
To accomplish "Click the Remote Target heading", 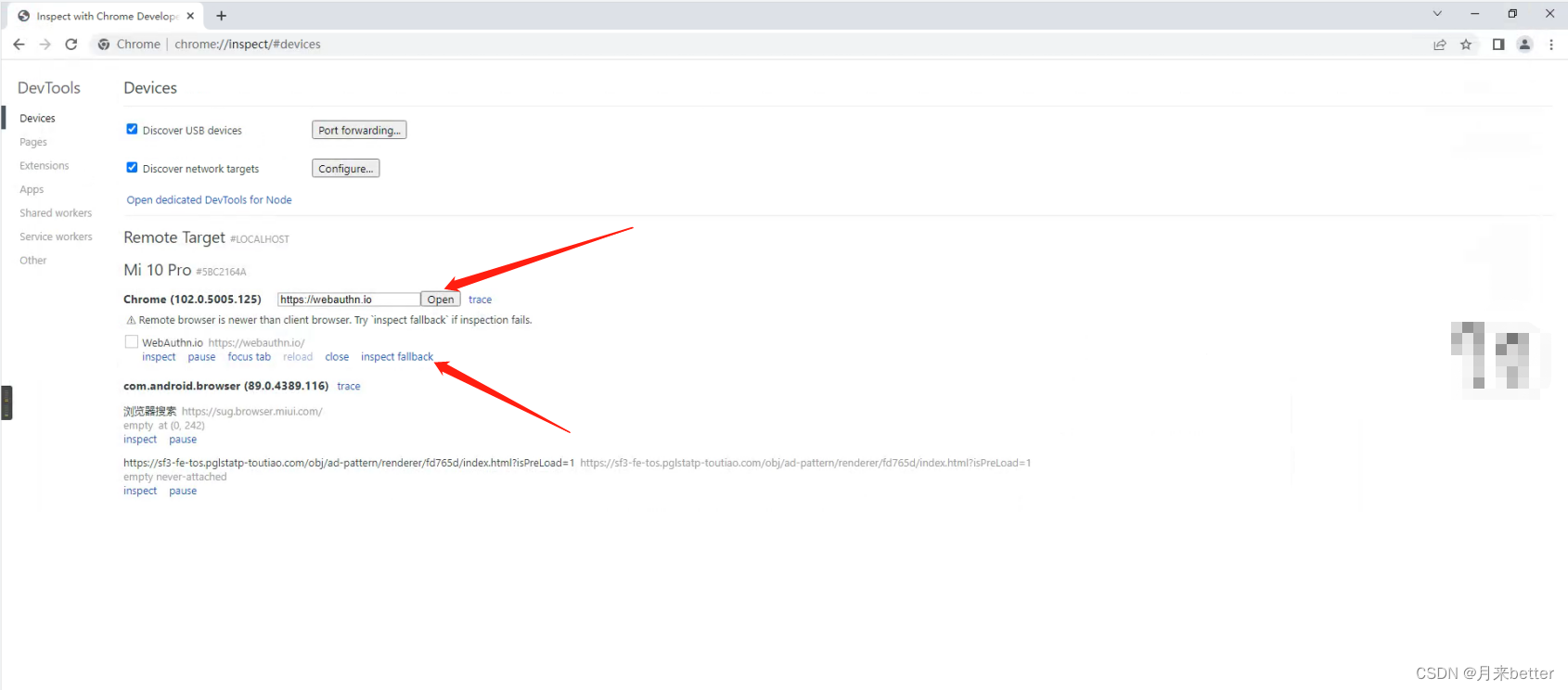I will [x=174, y=237].
